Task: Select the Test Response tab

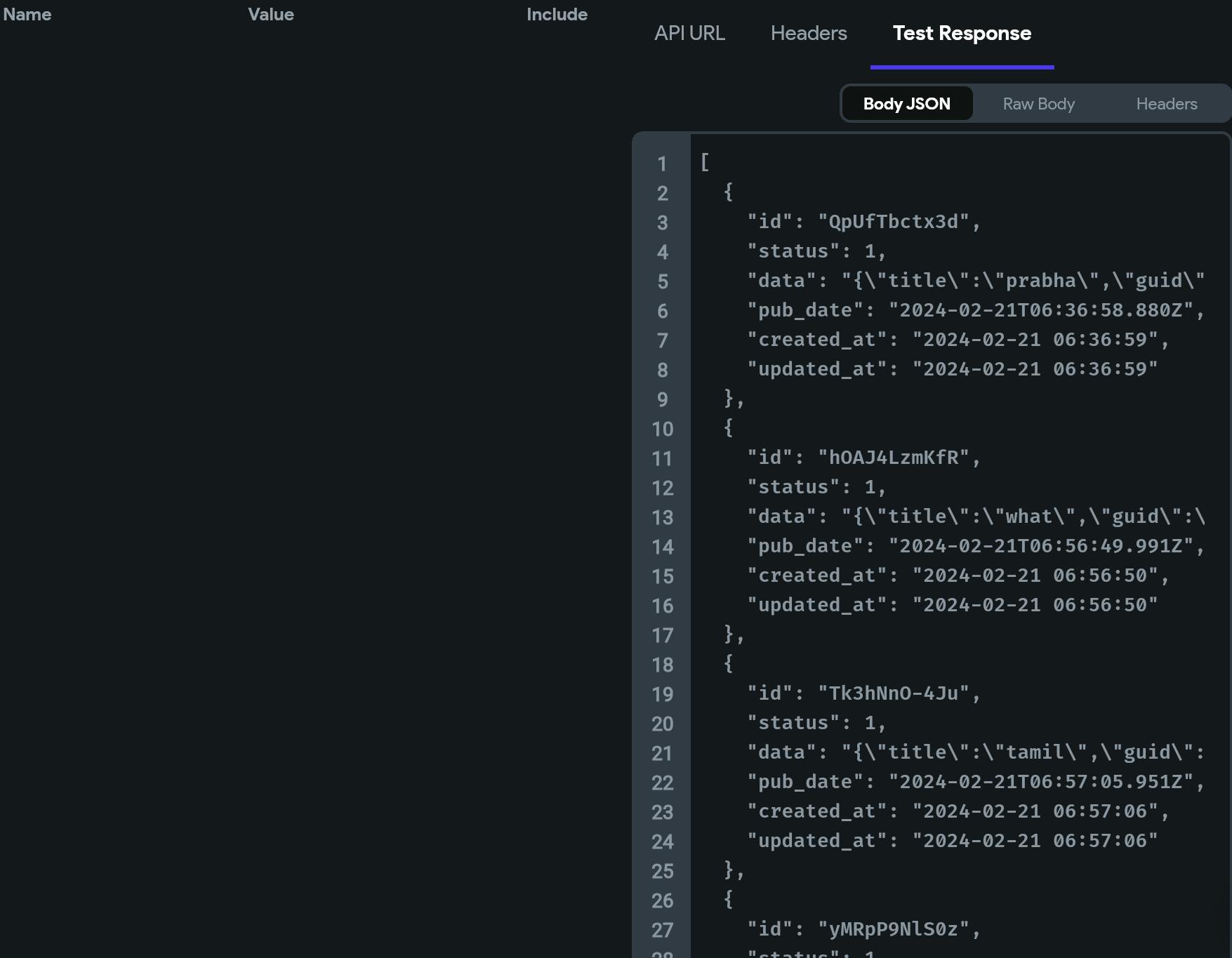Action: pyautogui.click(x=962, y=33)
